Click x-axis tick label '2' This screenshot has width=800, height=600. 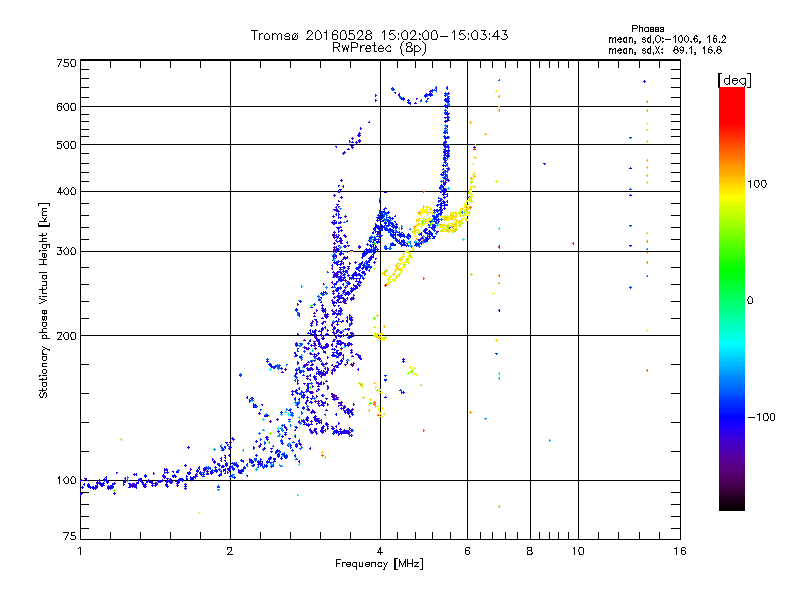tap(230, 551)
